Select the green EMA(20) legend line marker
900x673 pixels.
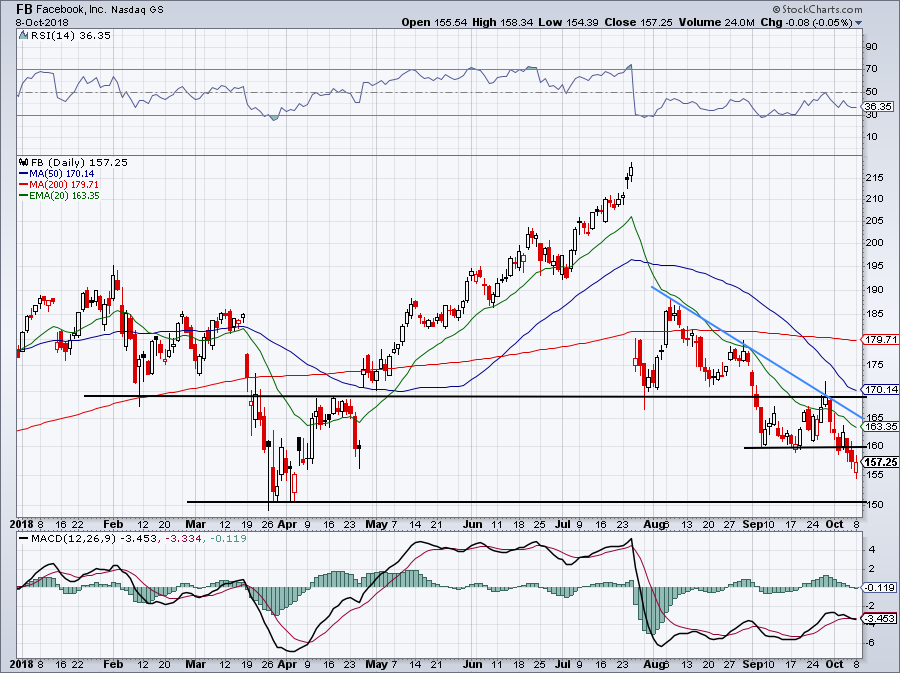pyautogui.click(x=24, y=196)
